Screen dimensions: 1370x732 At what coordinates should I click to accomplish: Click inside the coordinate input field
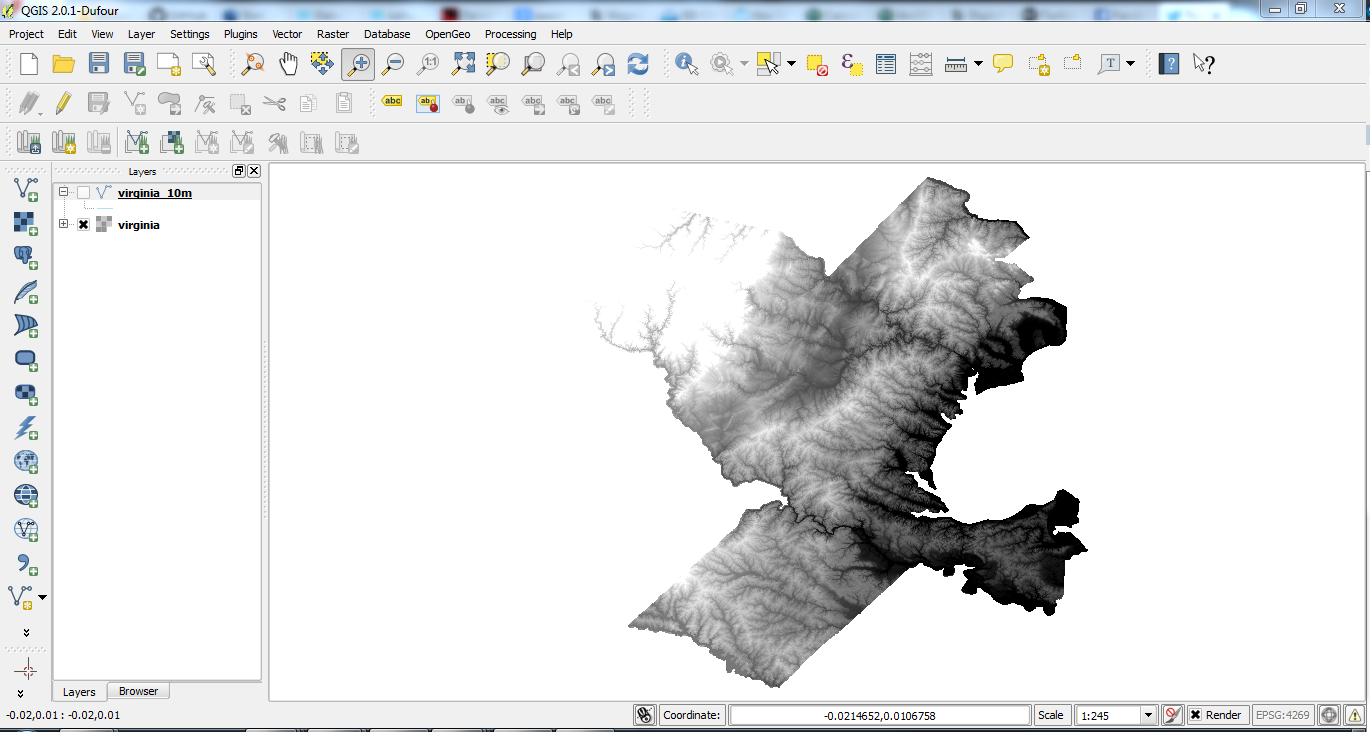point(878,715)
